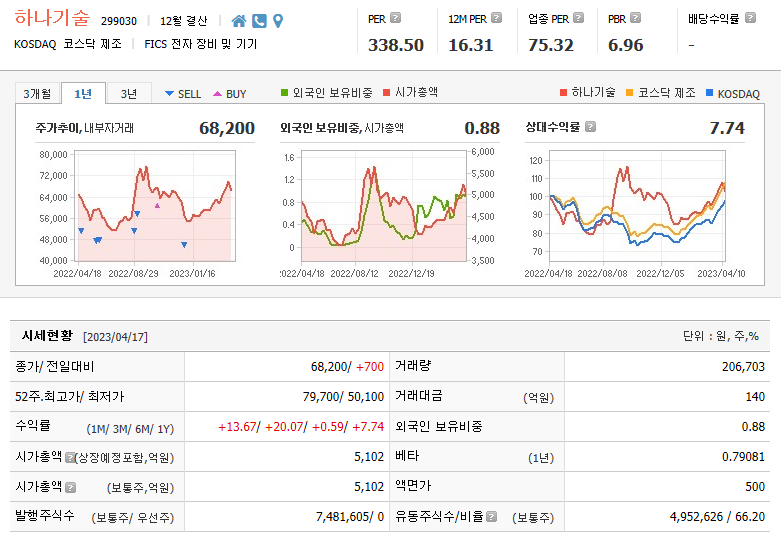Click the +20.07 three-month return value
The height and width of the screenshot is (544, 781).
click(284, 427)
